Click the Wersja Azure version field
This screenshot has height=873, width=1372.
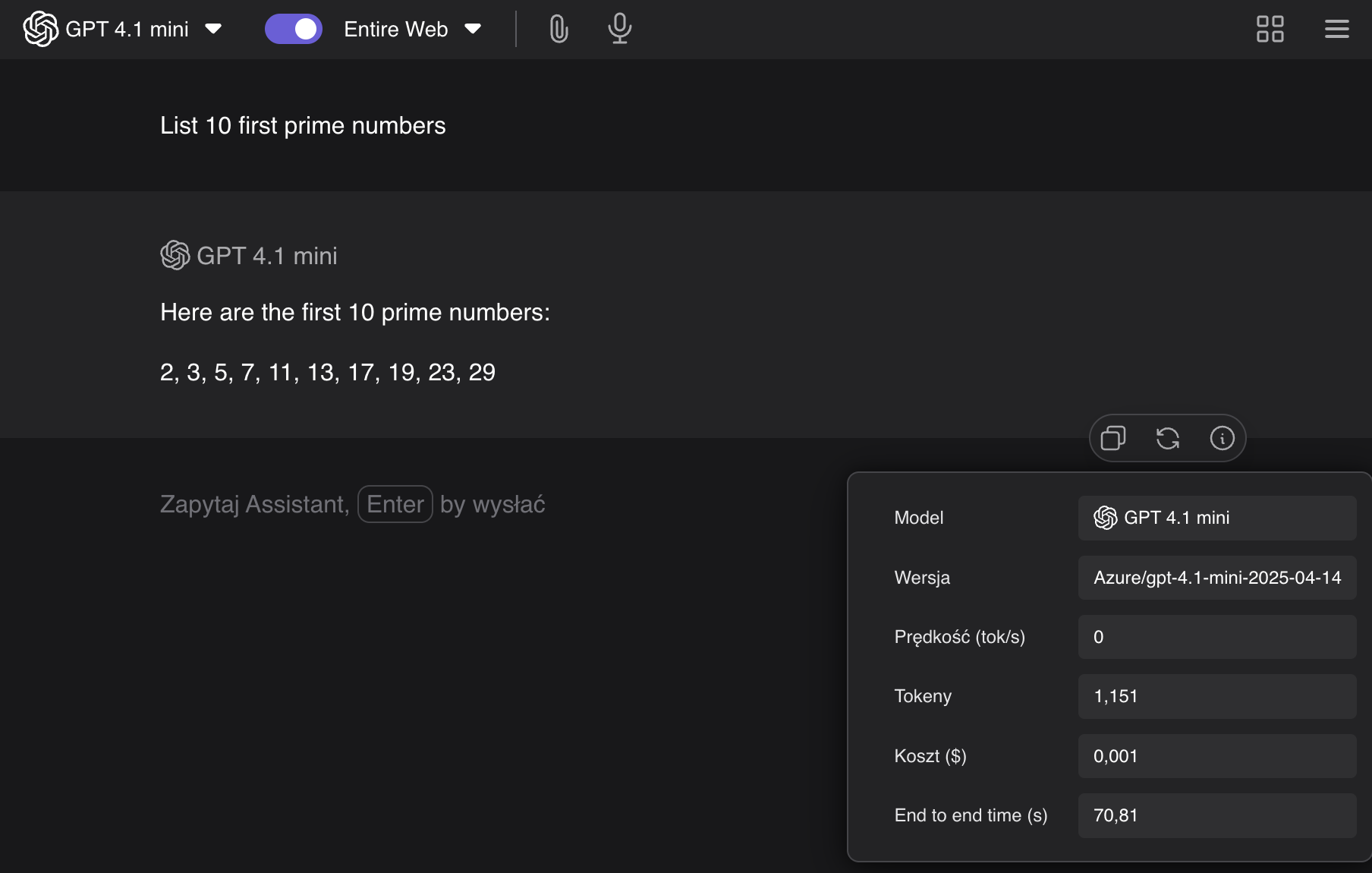tap(1216, 578)
